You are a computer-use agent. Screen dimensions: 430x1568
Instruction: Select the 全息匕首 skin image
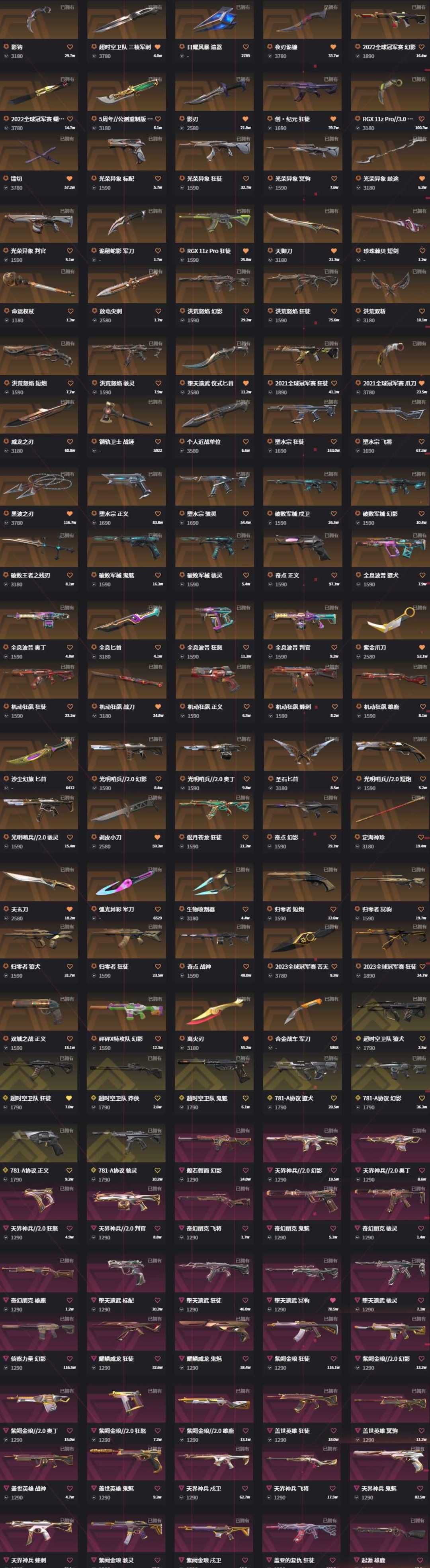[x=127, y=621]
